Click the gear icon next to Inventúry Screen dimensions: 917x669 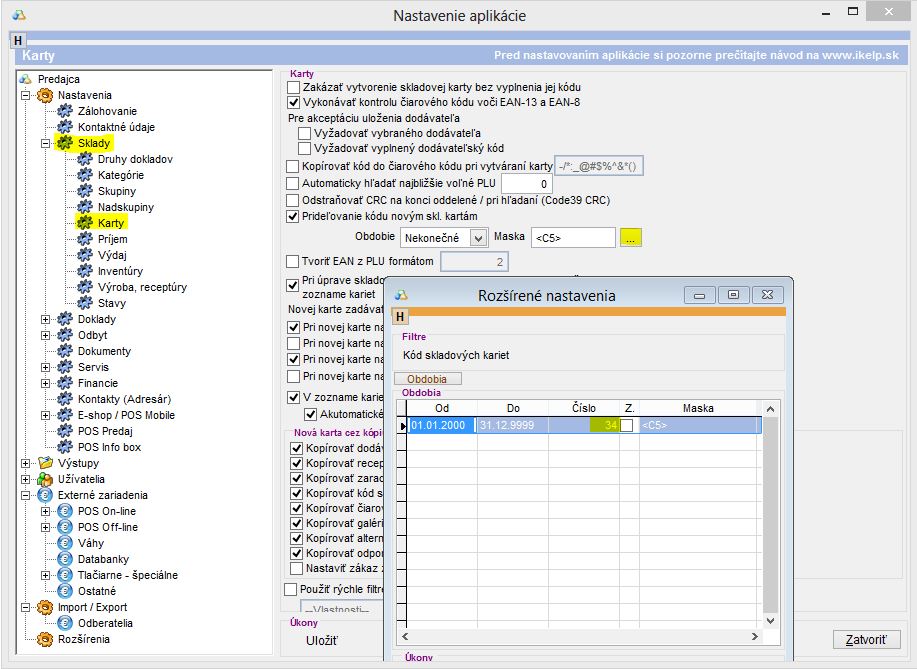[85, 271]
